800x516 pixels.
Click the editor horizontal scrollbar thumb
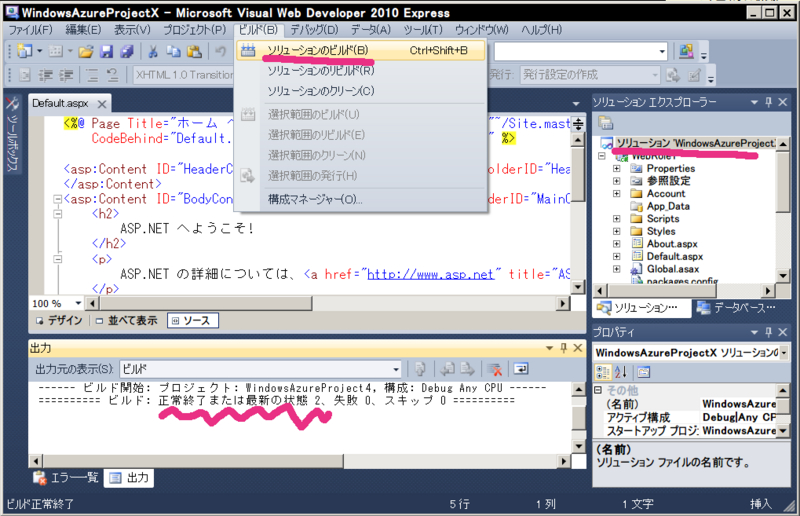[206, 303]
